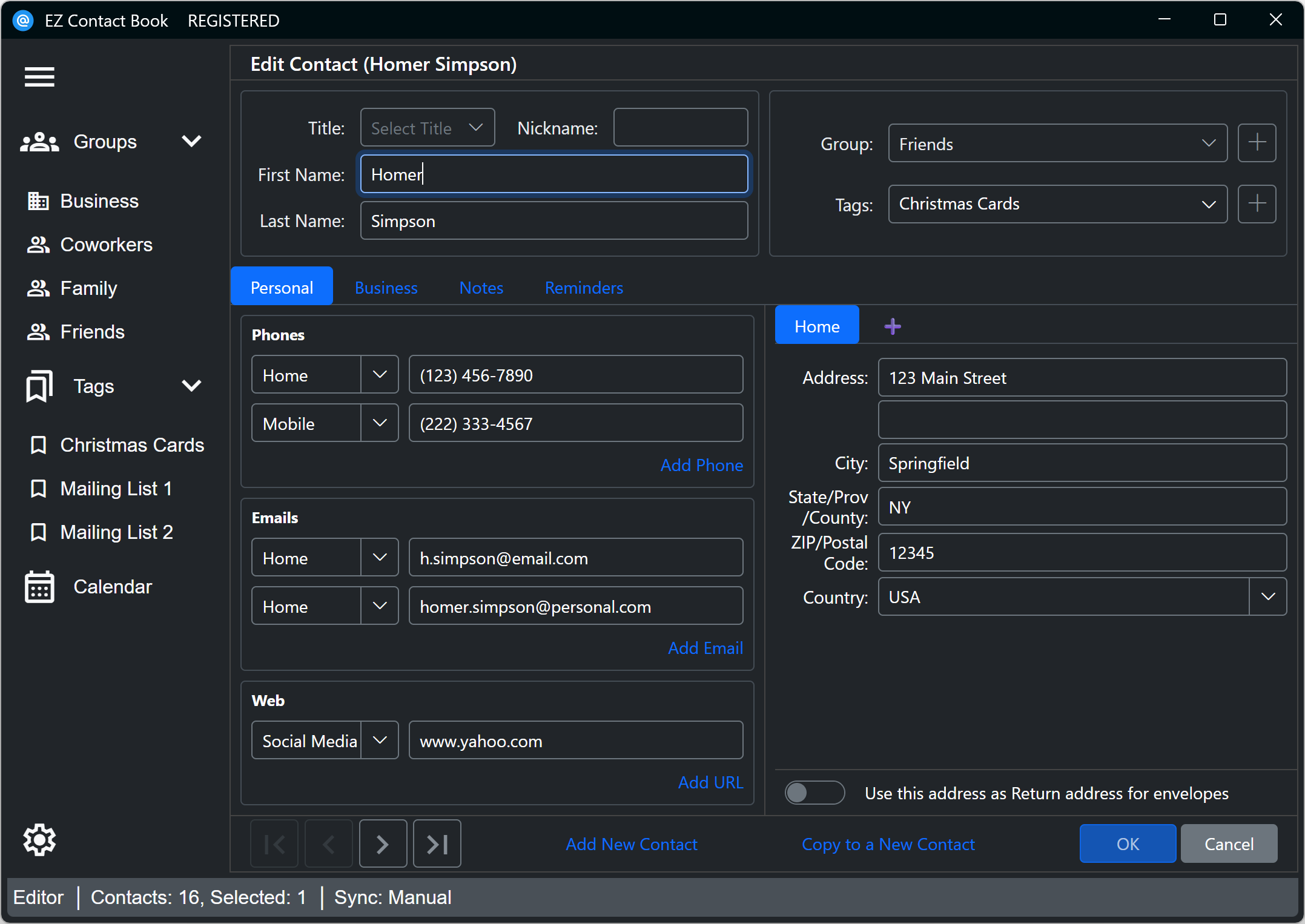Click the plus button beside Group dropdown
The image size is (1305, 924).
coord(1257,144)
